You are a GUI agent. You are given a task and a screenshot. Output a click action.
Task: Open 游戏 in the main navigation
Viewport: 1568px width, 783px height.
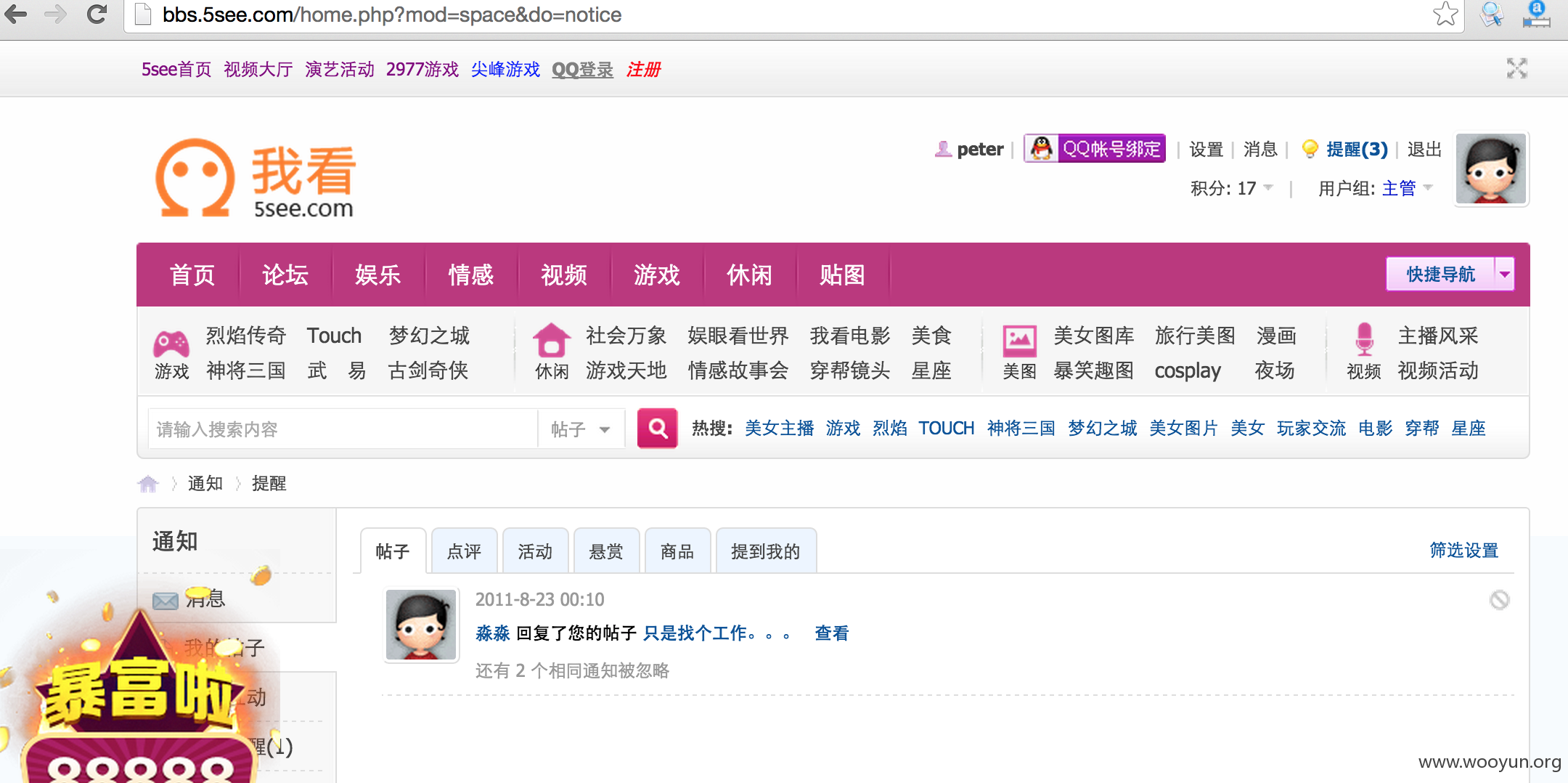click(x=657, y=275)
